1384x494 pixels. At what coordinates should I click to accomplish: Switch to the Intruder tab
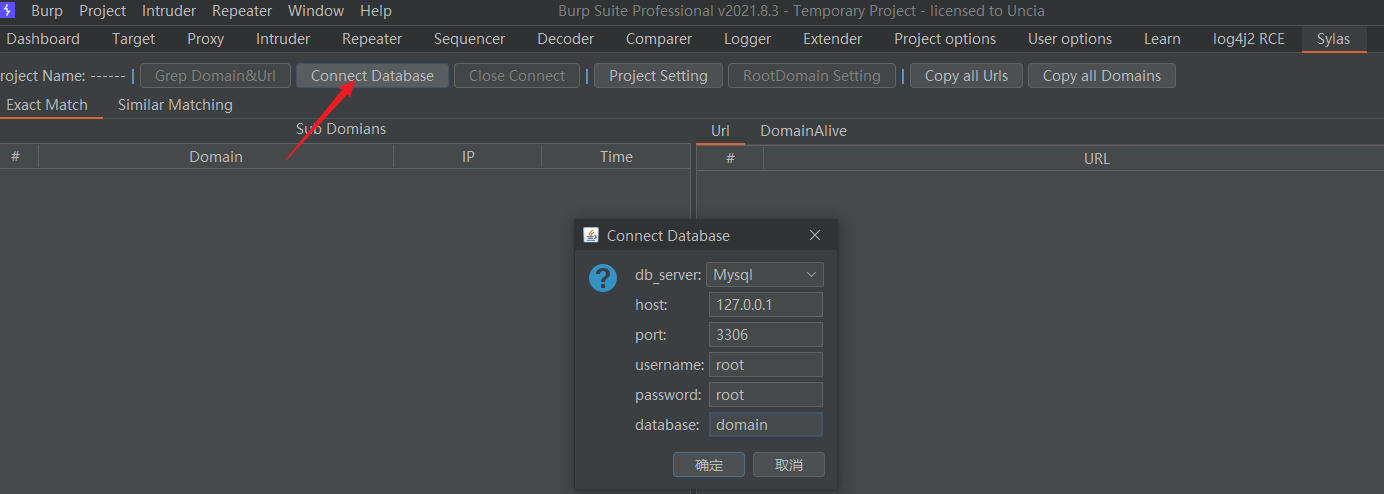pos(283,39)
